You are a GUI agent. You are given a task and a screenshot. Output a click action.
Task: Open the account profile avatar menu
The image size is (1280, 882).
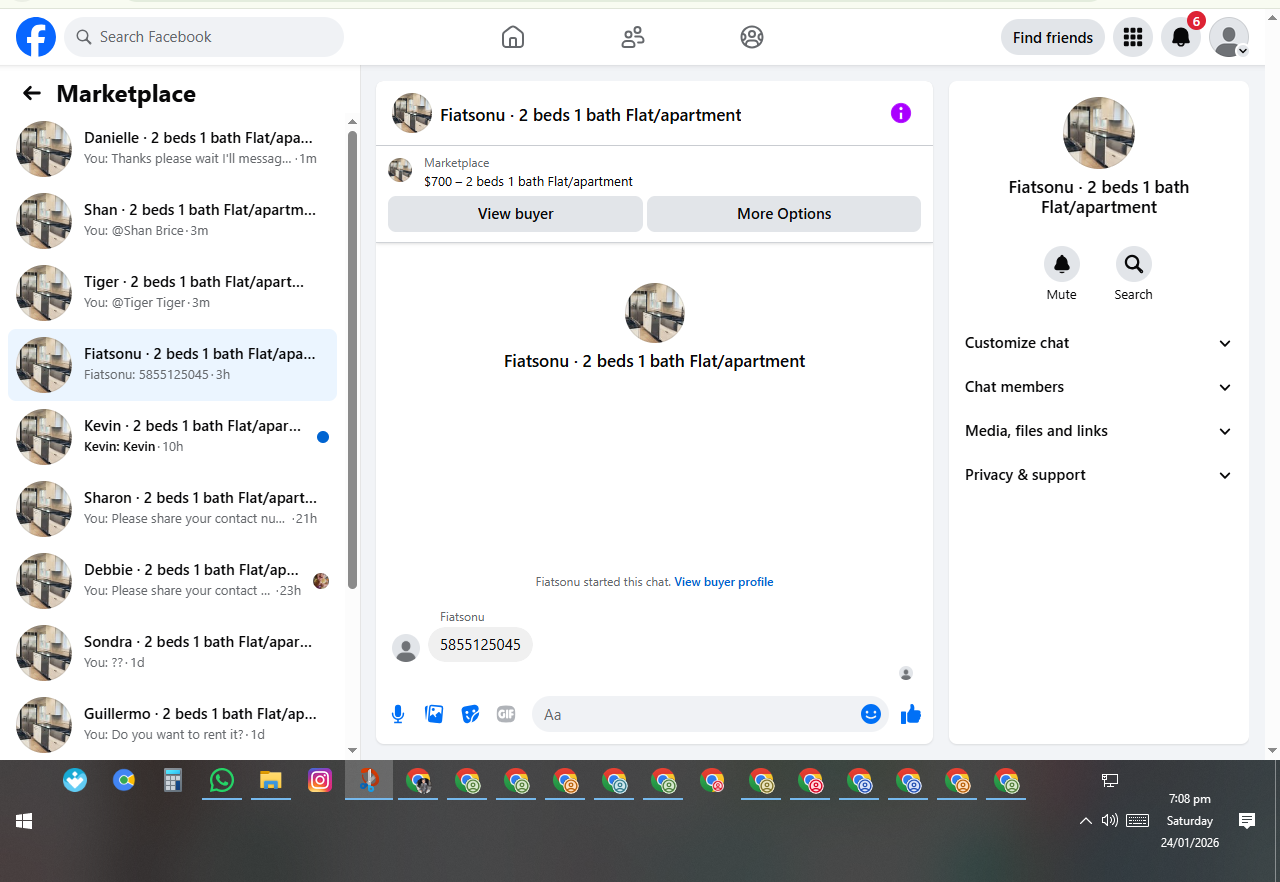click(x=1229, y=37)
